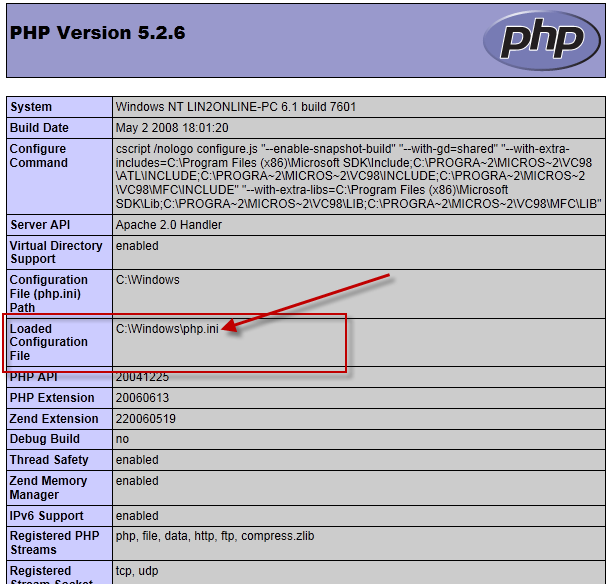Image resolution: width=610 pixels, height=584 pixels.
Task: Click the cscript configure command text
Action: pos(358,176)
